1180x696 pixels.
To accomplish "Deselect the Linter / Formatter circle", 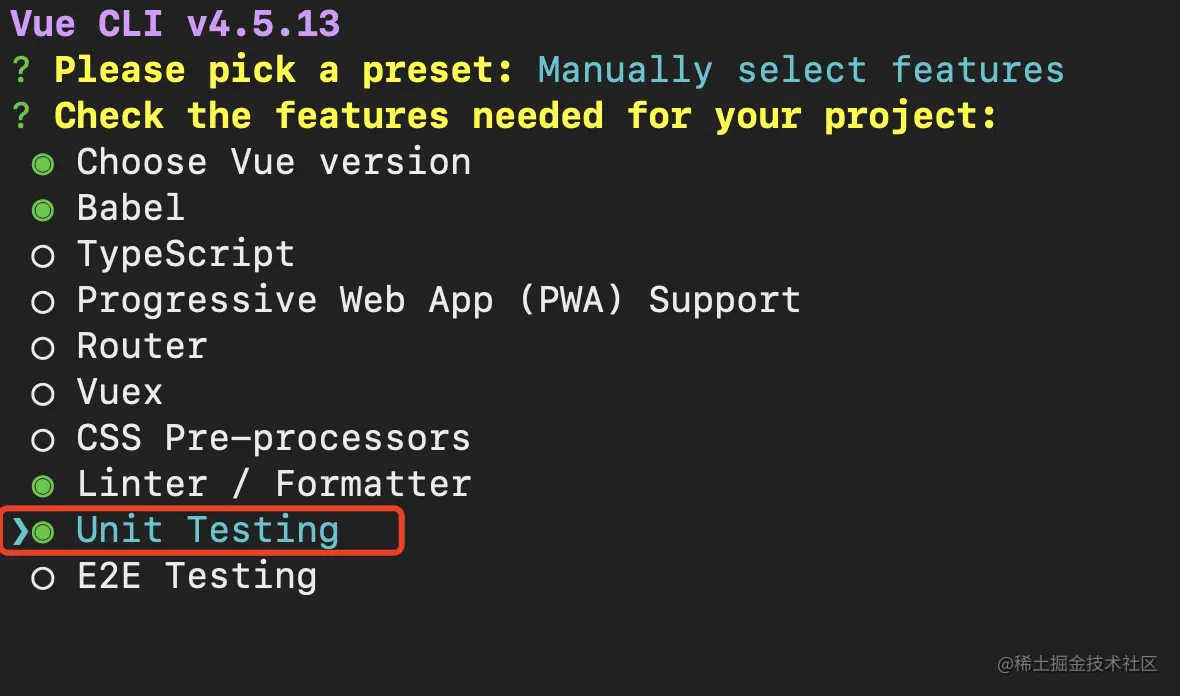I will coord(42,487).
